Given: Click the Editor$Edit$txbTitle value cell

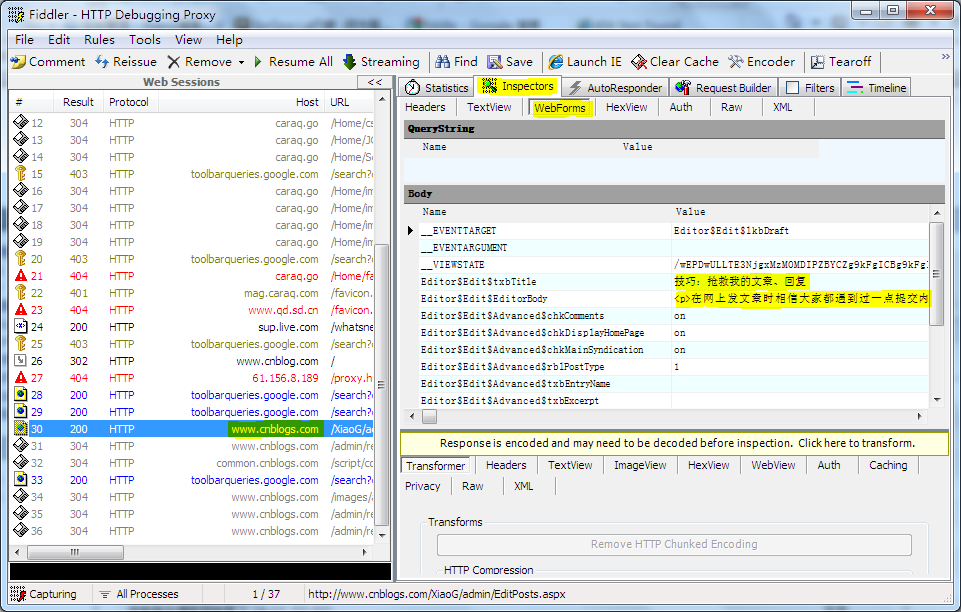Looking at the screenshot, I should [800, 282].
